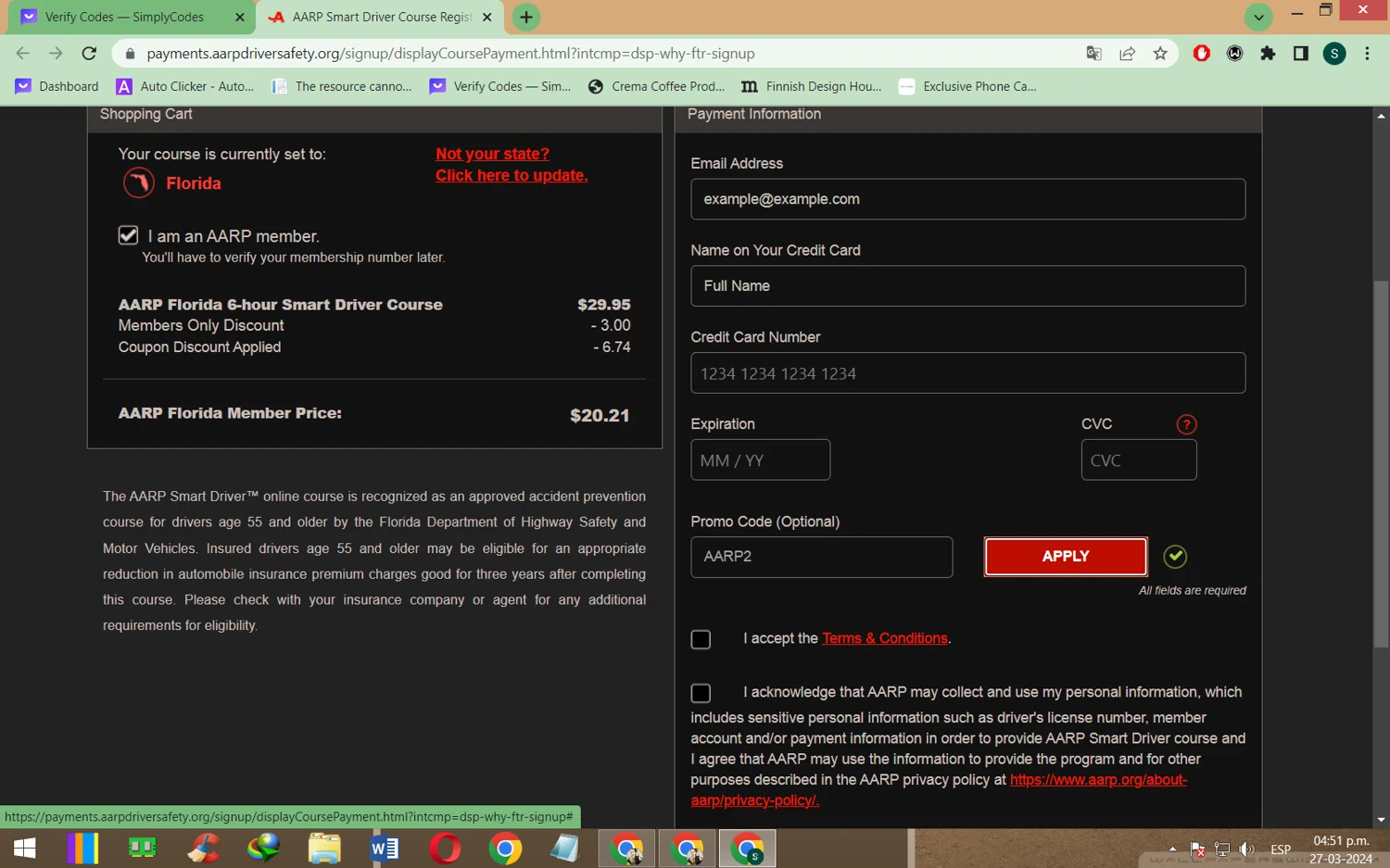Open a new tab with the plus button
1390x868 pixels.
525,17
